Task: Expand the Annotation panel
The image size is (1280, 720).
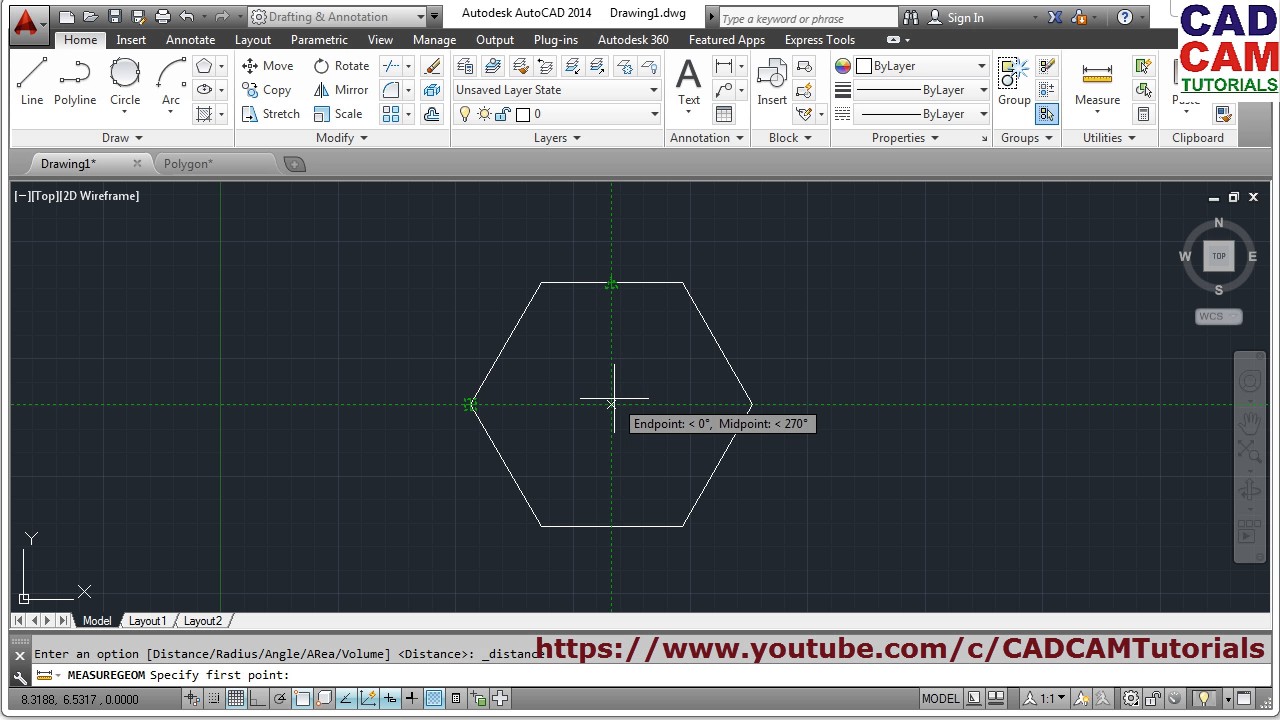Action: point(707,138)
